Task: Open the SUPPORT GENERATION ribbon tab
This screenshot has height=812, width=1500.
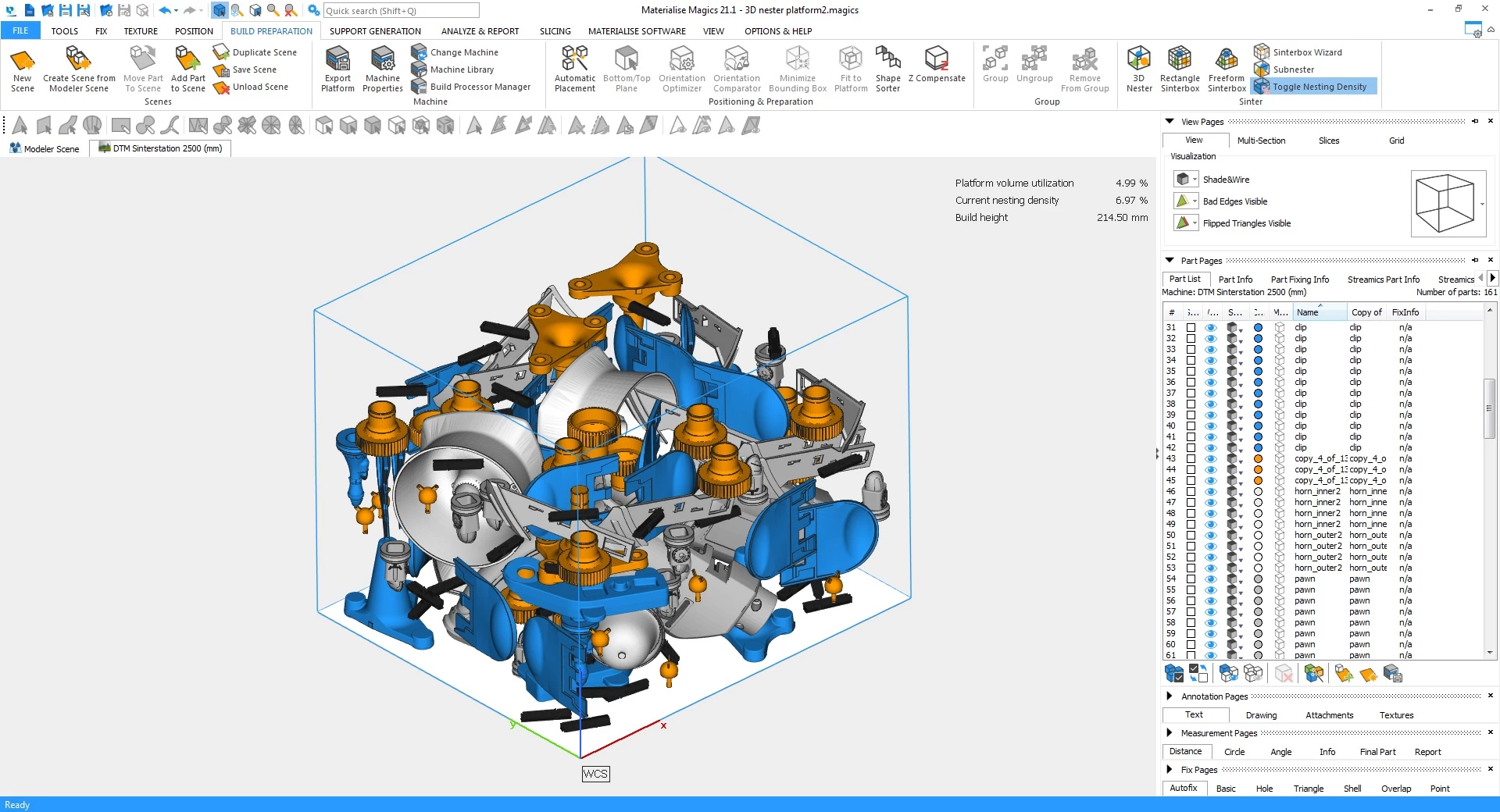Action: coord(375,31)
